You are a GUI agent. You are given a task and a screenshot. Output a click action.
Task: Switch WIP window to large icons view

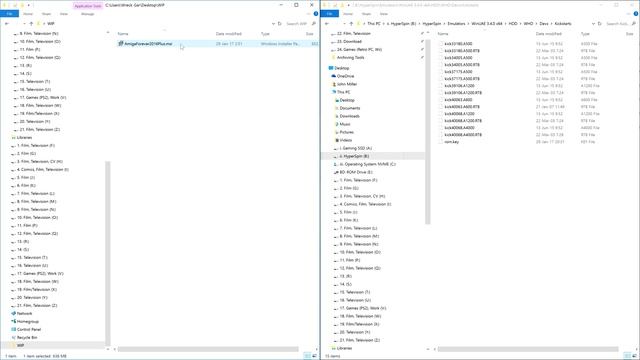pos(315,356)
